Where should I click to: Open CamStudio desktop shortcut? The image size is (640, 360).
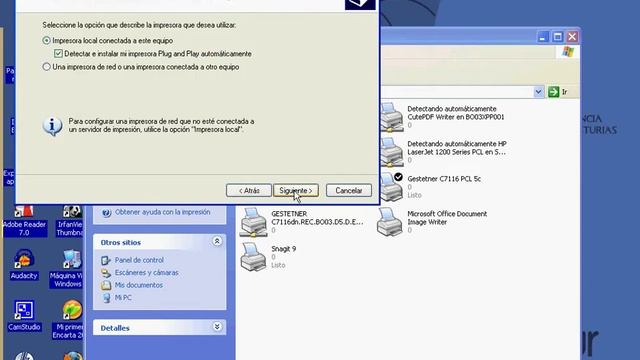[24, 316]
